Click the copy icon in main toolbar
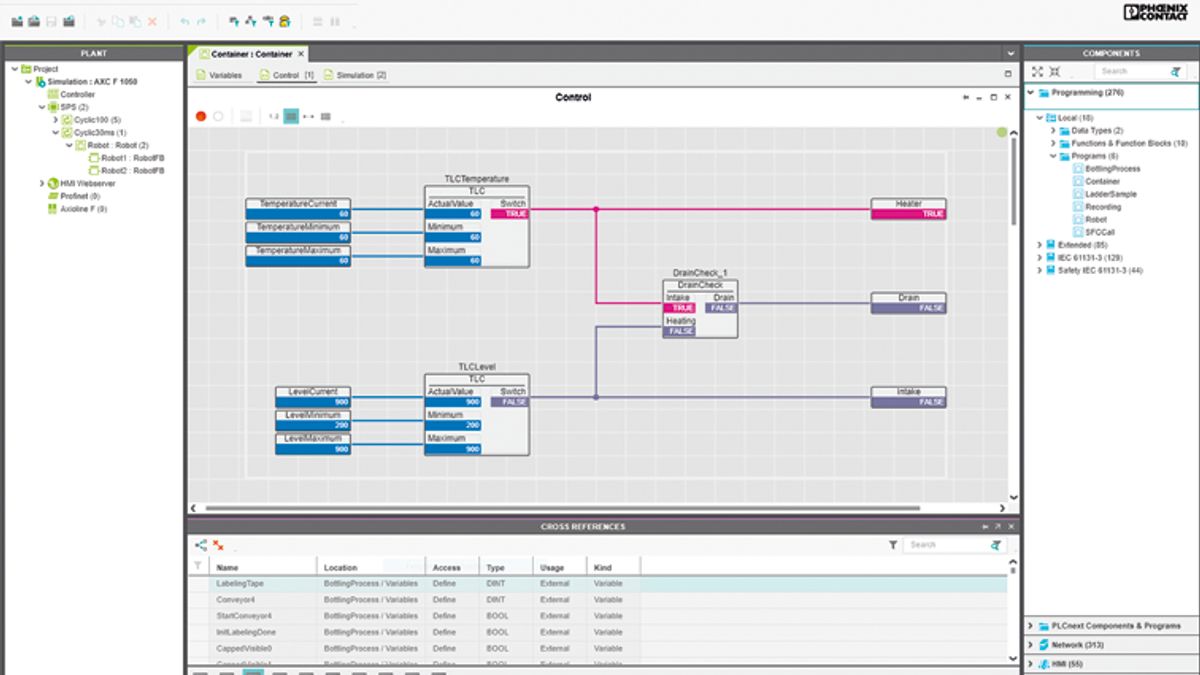This screenshot has width=1200, height=675. point(118,21)
